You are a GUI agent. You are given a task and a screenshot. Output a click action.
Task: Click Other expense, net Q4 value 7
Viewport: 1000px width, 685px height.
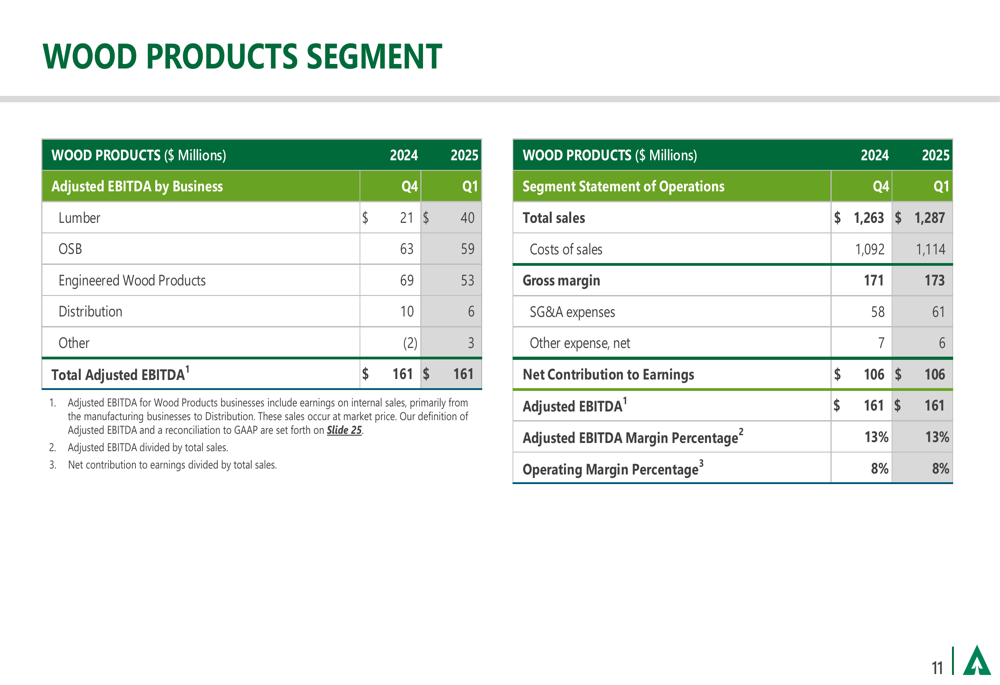881,343
